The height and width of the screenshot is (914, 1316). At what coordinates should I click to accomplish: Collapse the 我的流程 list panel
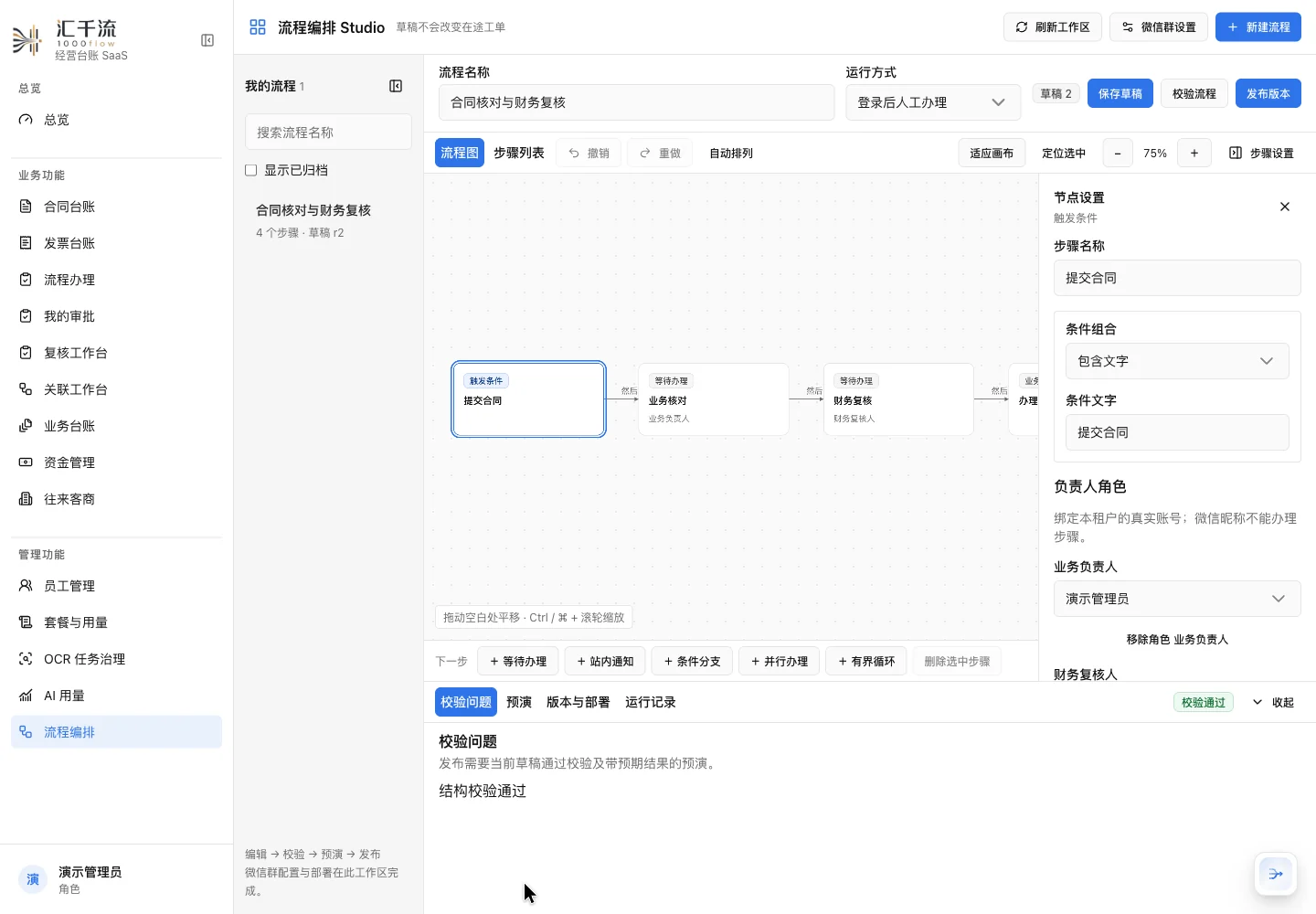(396, 86)
